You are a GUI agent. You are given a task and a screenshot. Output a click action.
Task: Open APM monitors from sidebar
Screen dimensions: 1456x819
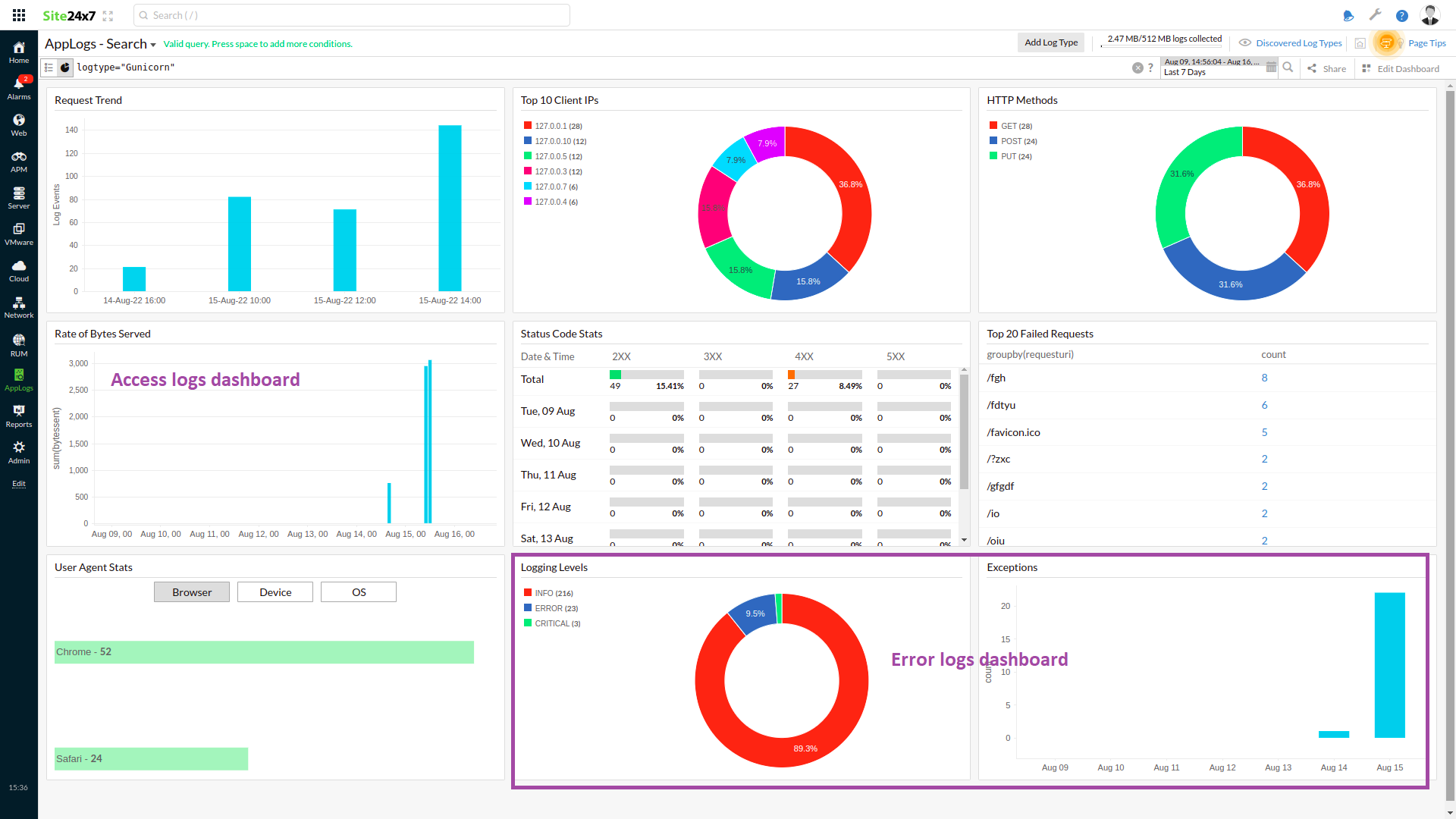19,161
